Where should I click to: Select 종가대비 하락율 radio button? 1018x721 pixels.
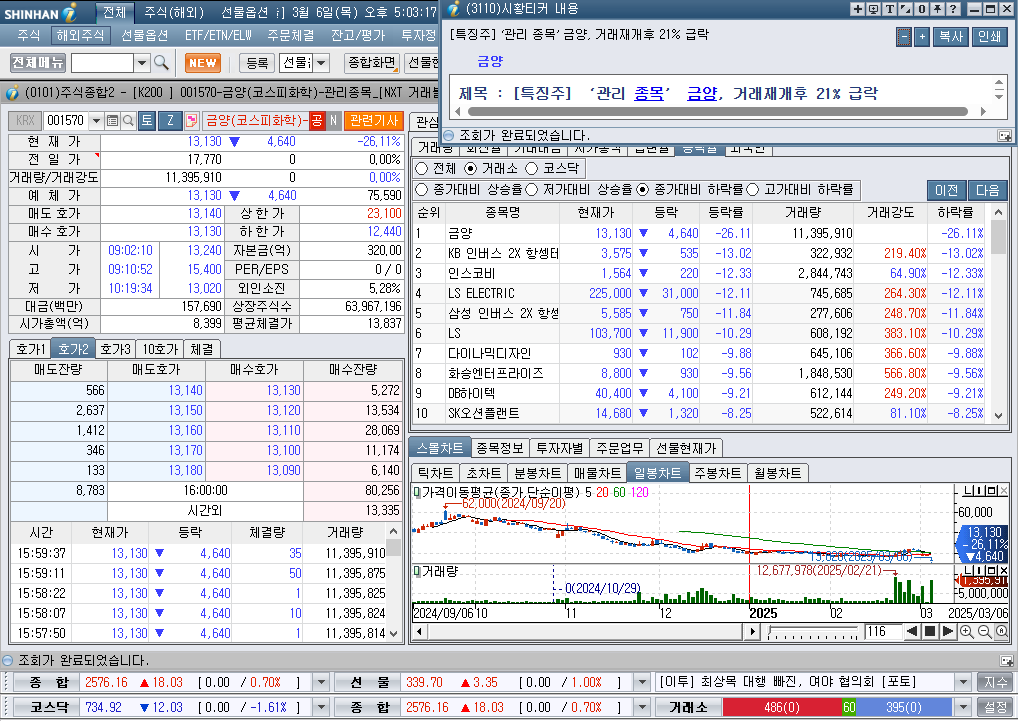pyautogui.click(x=643, y=189)
